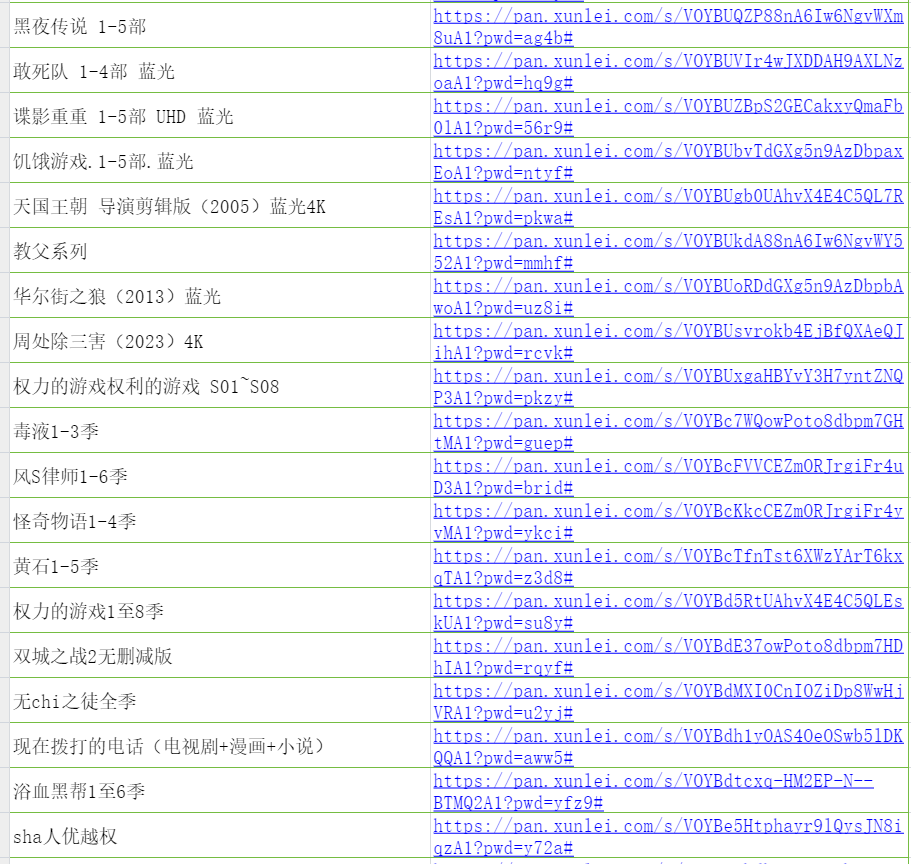Open the 周处除三害 4K share link

coord(667,332)
